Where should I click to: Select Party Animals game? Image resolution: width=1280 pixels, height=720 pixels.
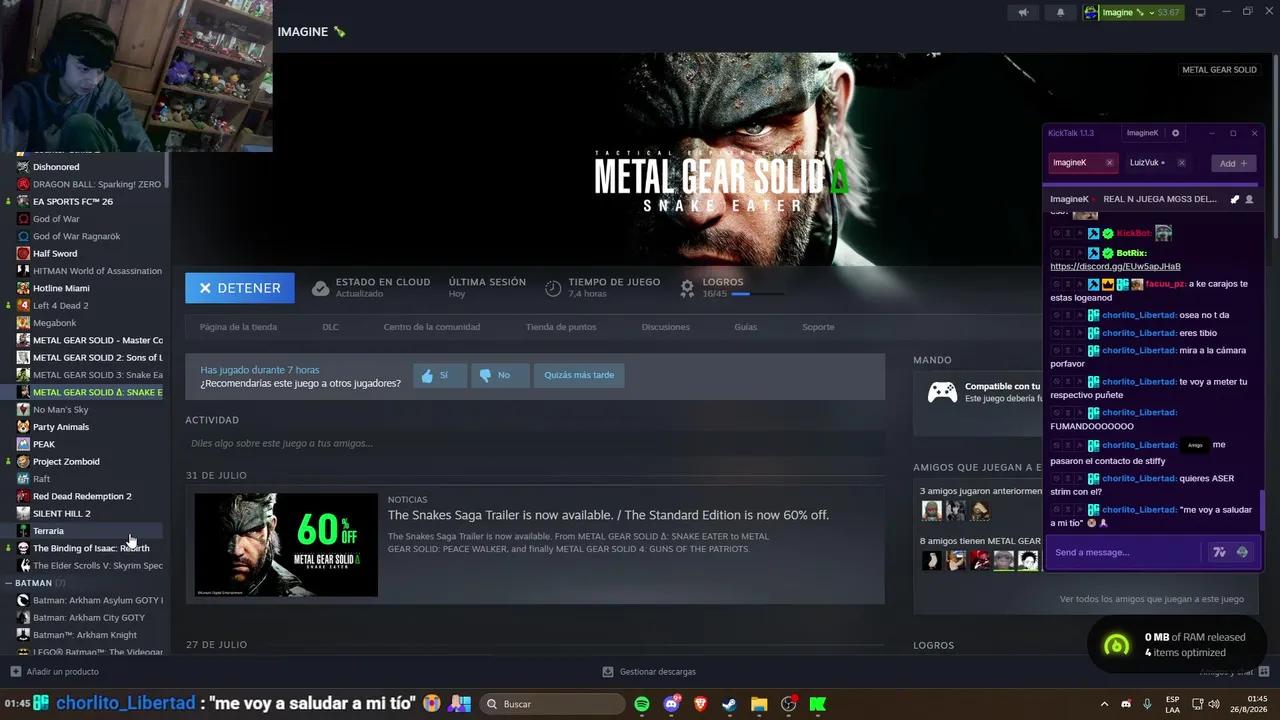pyautogui.click(x=61, y=427)
